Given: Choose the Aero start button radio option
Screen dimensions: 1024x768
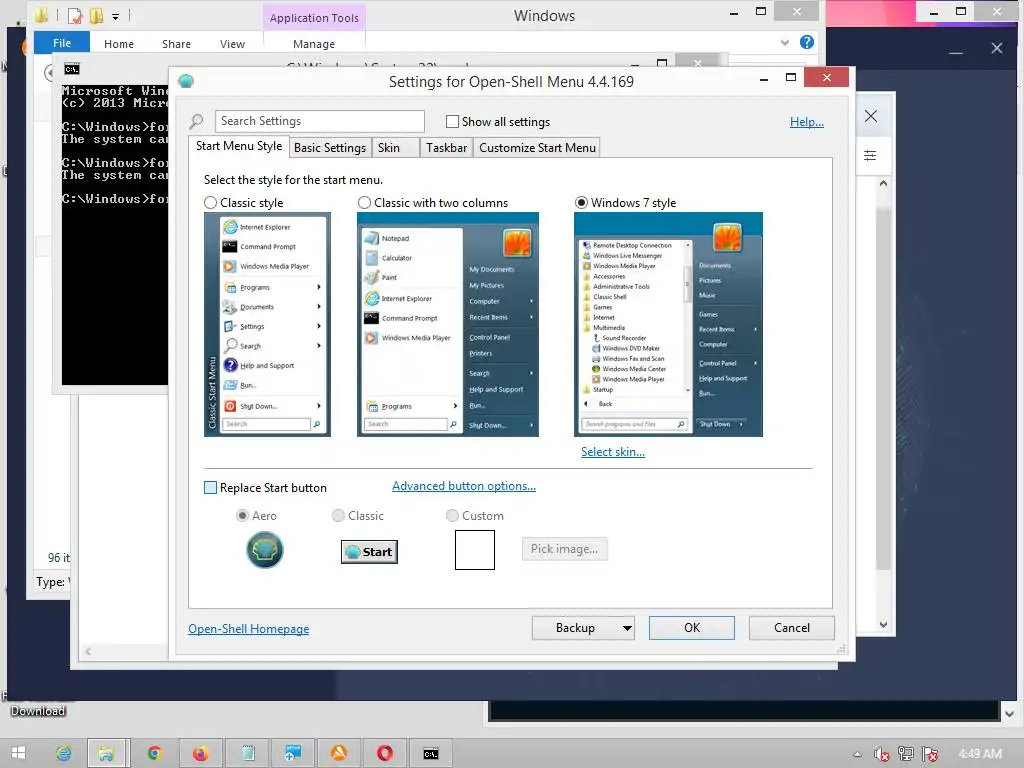Looking at the screenshot, I should 242,515.
